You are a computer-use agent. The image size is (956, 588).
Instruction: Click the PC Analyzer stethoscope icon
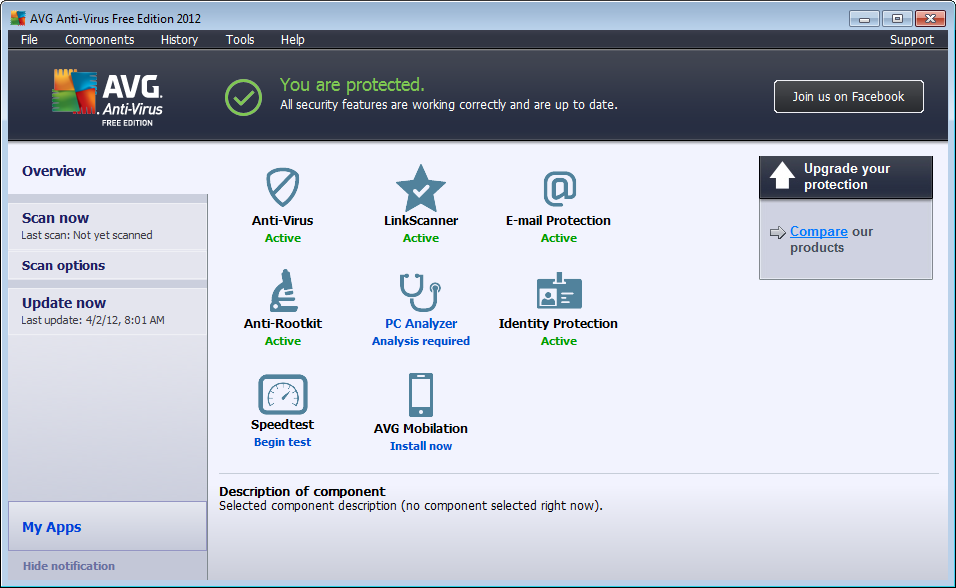tap(420, 291)
